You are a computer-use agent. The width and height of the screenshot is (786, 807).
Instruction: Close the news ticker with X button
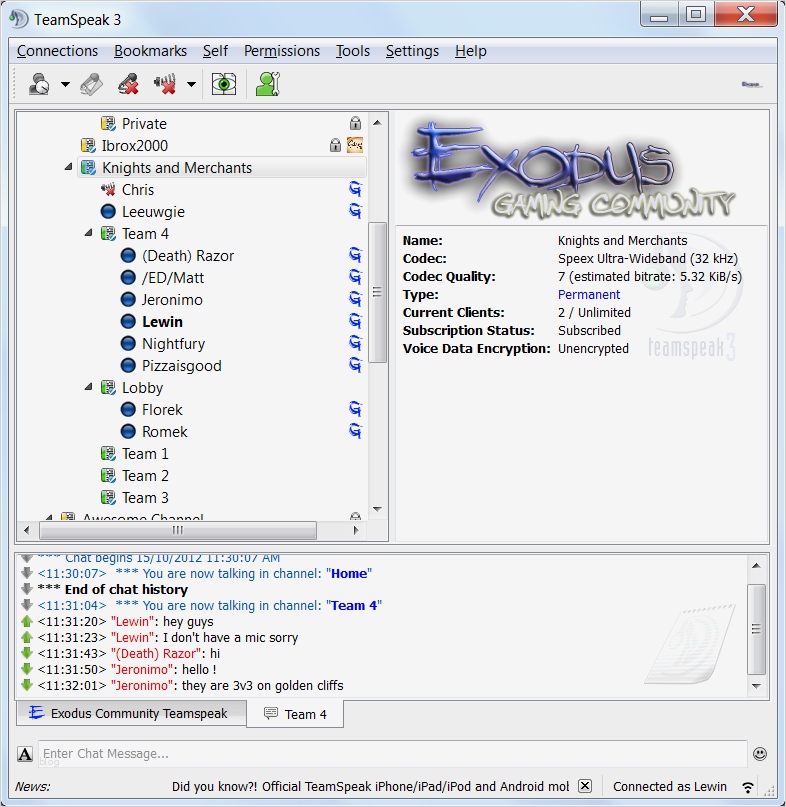click(x=585, y=786)
